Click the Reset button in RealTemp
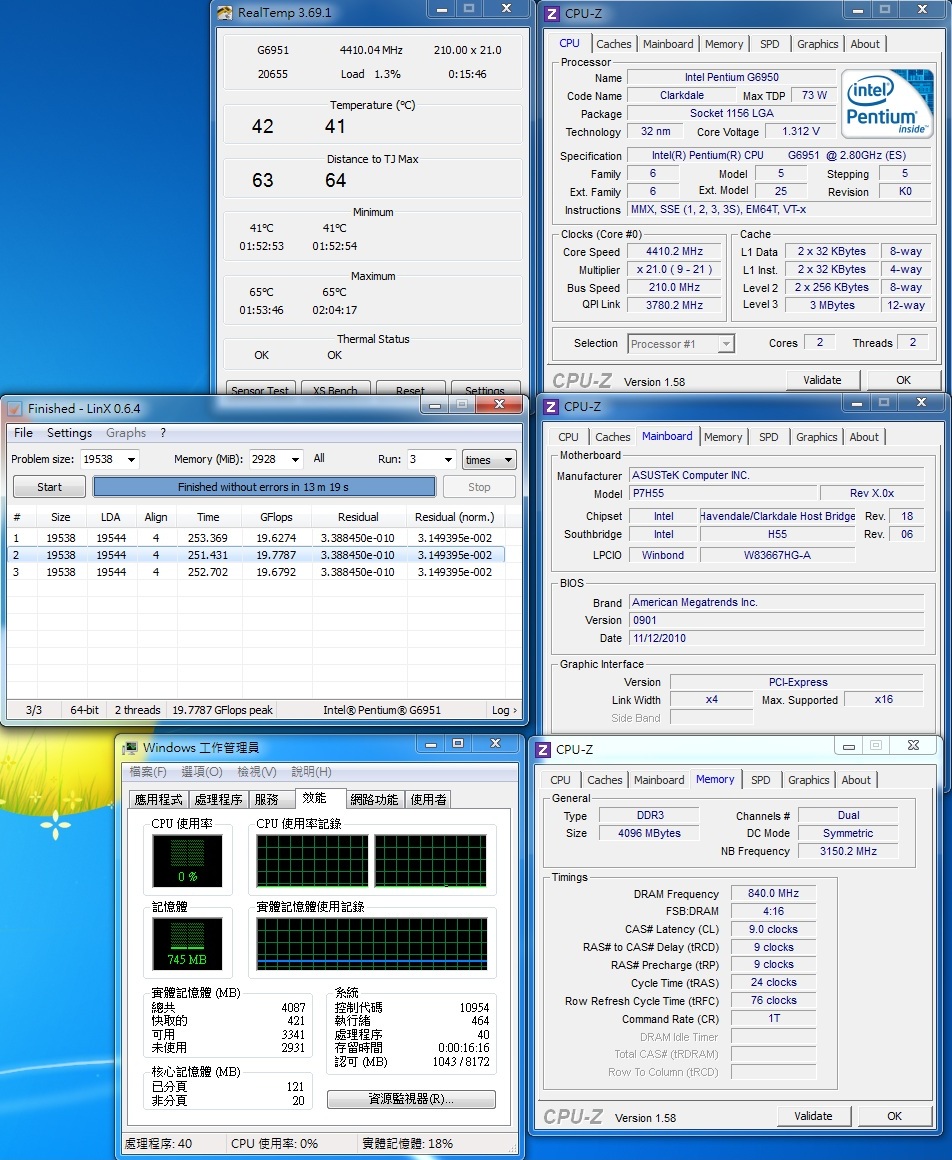This screenshot has height=1160, width=952. (411, 389)
